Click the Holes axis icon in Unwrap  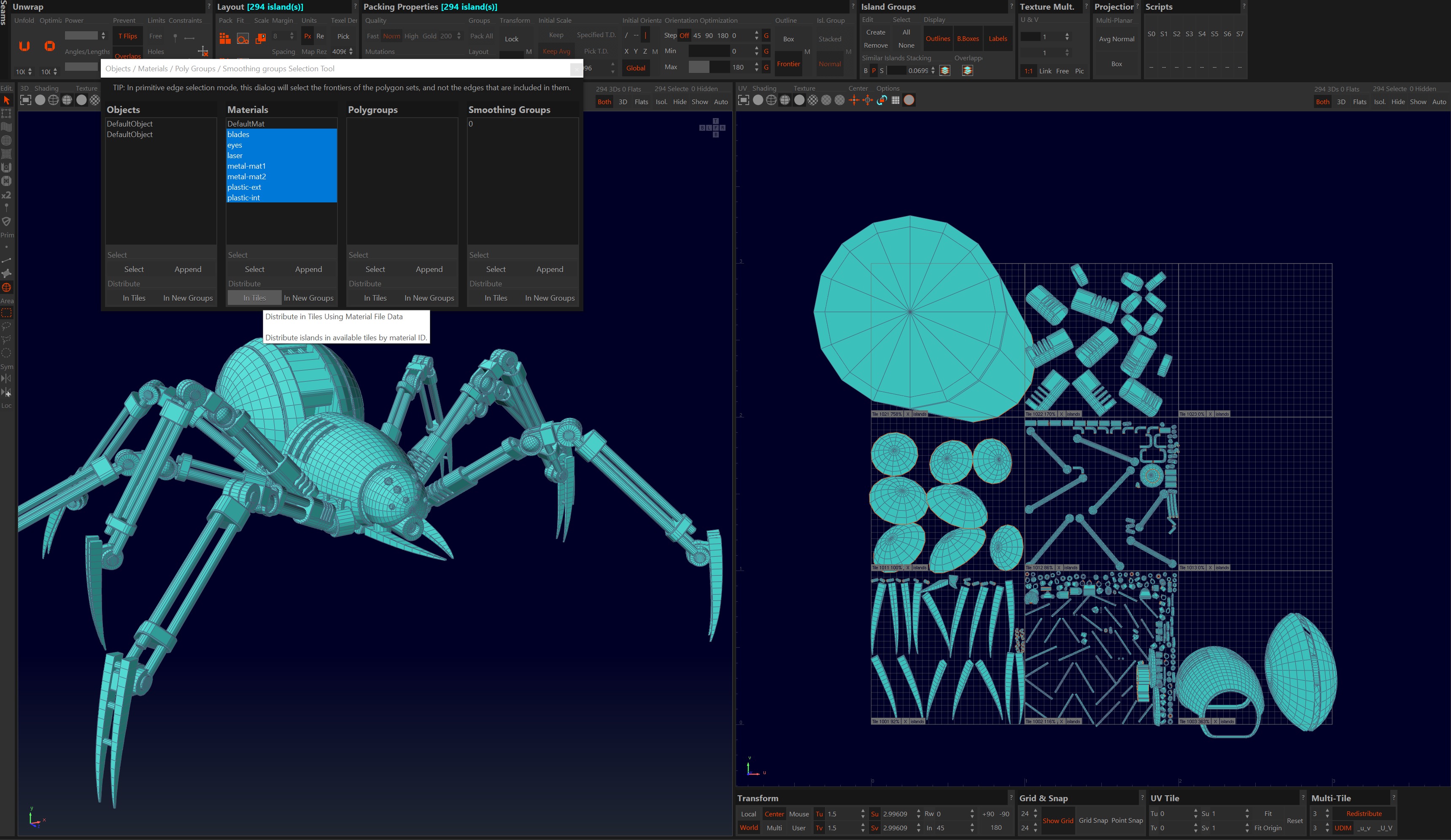tap(203, 52)
